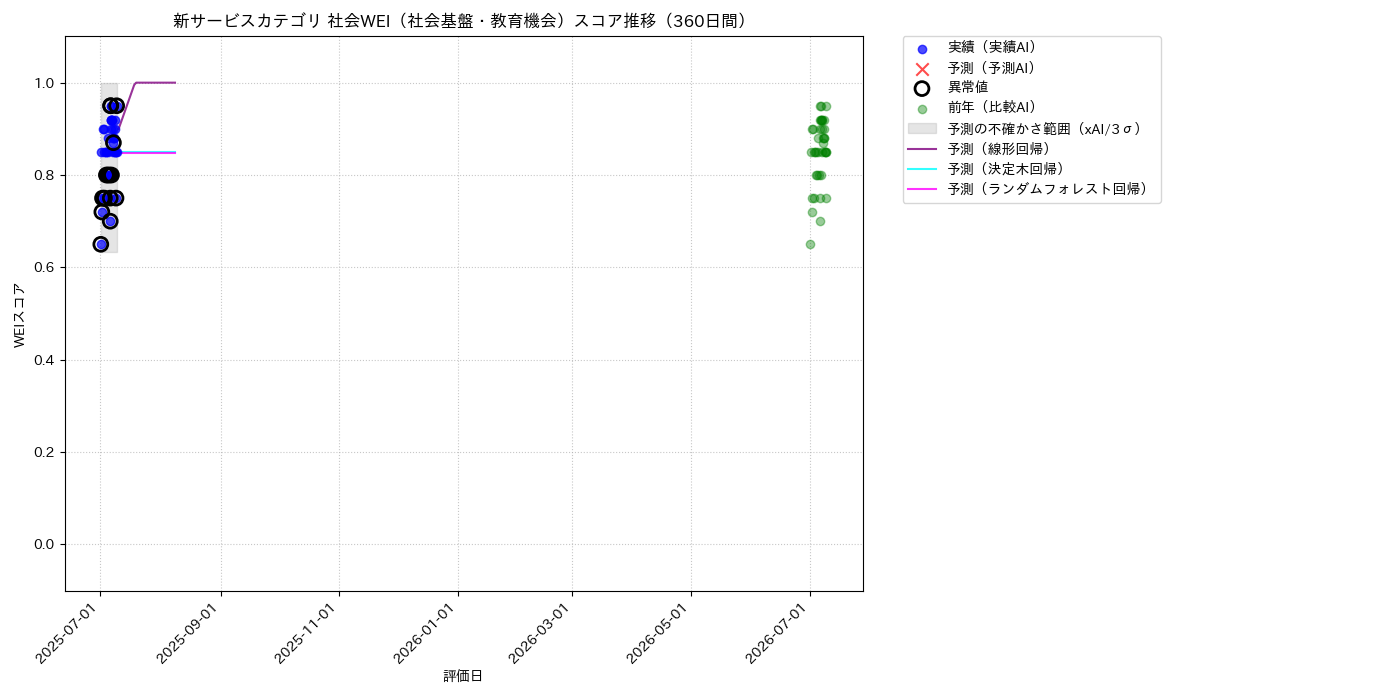
Task: Click the cyan line sample for 決定木回帰 in the legend
Action: pos(922,168)
